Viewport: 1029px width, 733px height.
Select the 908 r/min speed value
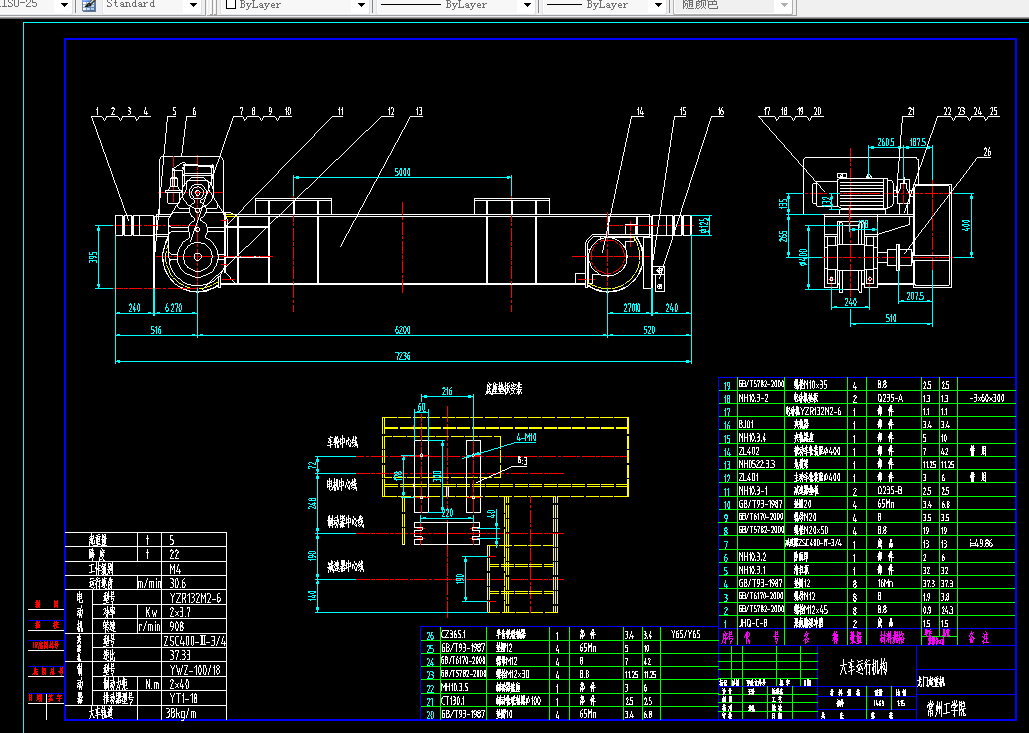click(177, 626)
